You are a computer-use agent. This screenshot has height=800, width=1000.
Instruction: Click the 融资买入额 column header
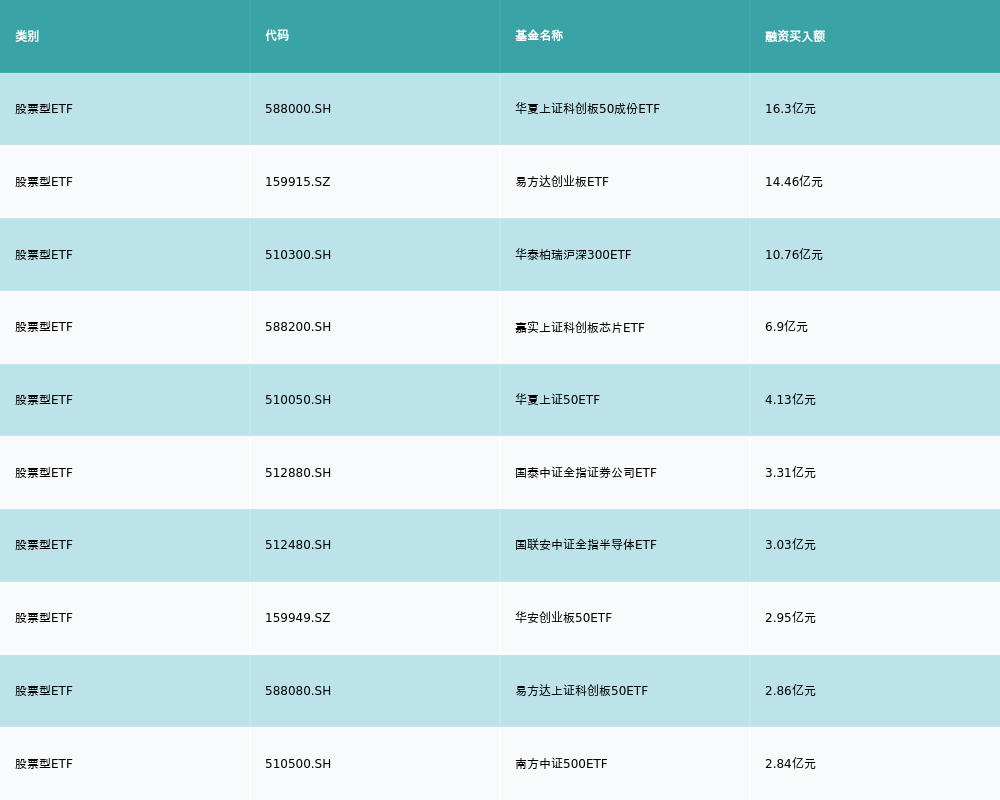pyautogui.click(x=795, y=36)
